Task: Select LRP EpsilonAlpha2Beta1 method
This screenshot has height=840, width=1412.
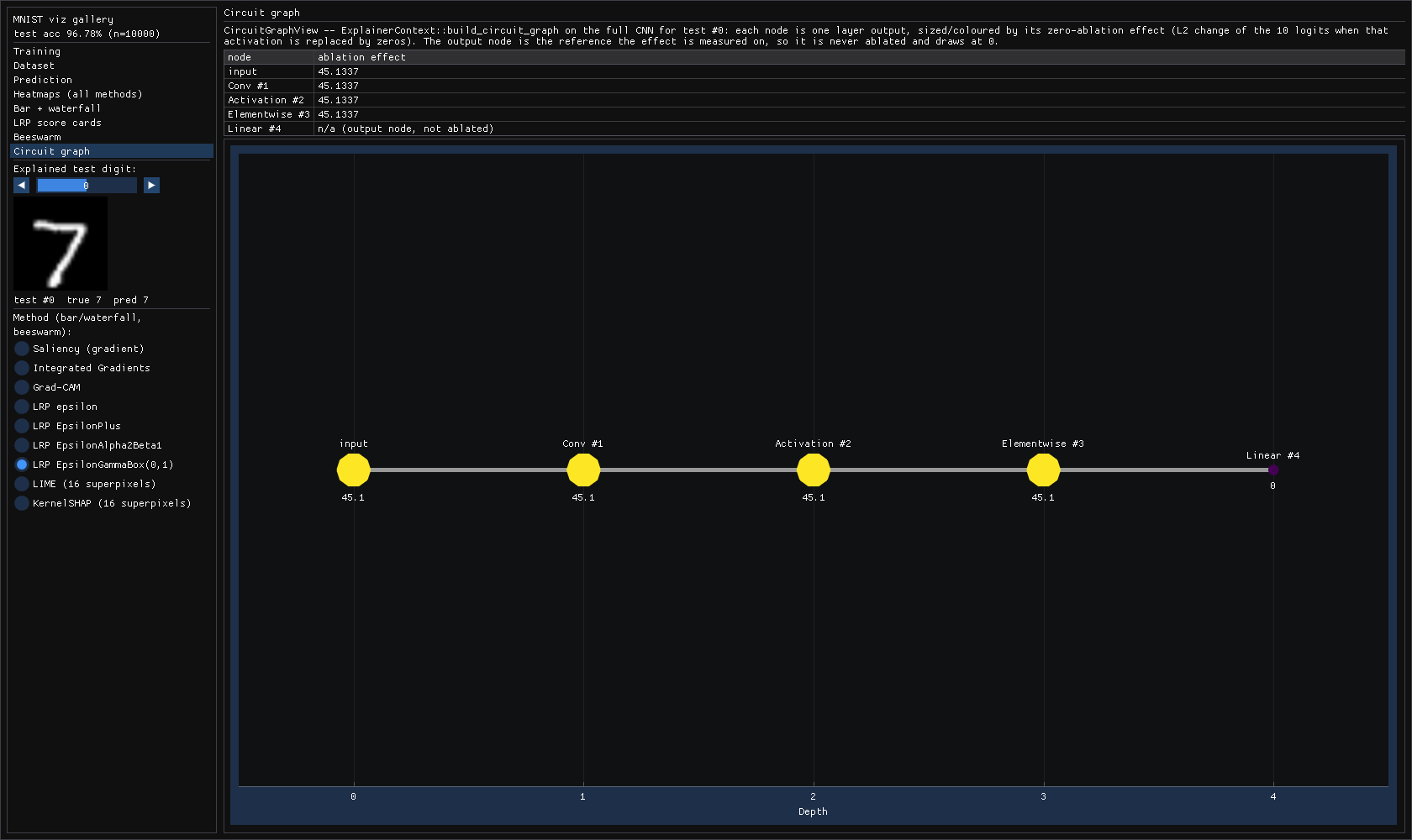Action: pos(88,445)
